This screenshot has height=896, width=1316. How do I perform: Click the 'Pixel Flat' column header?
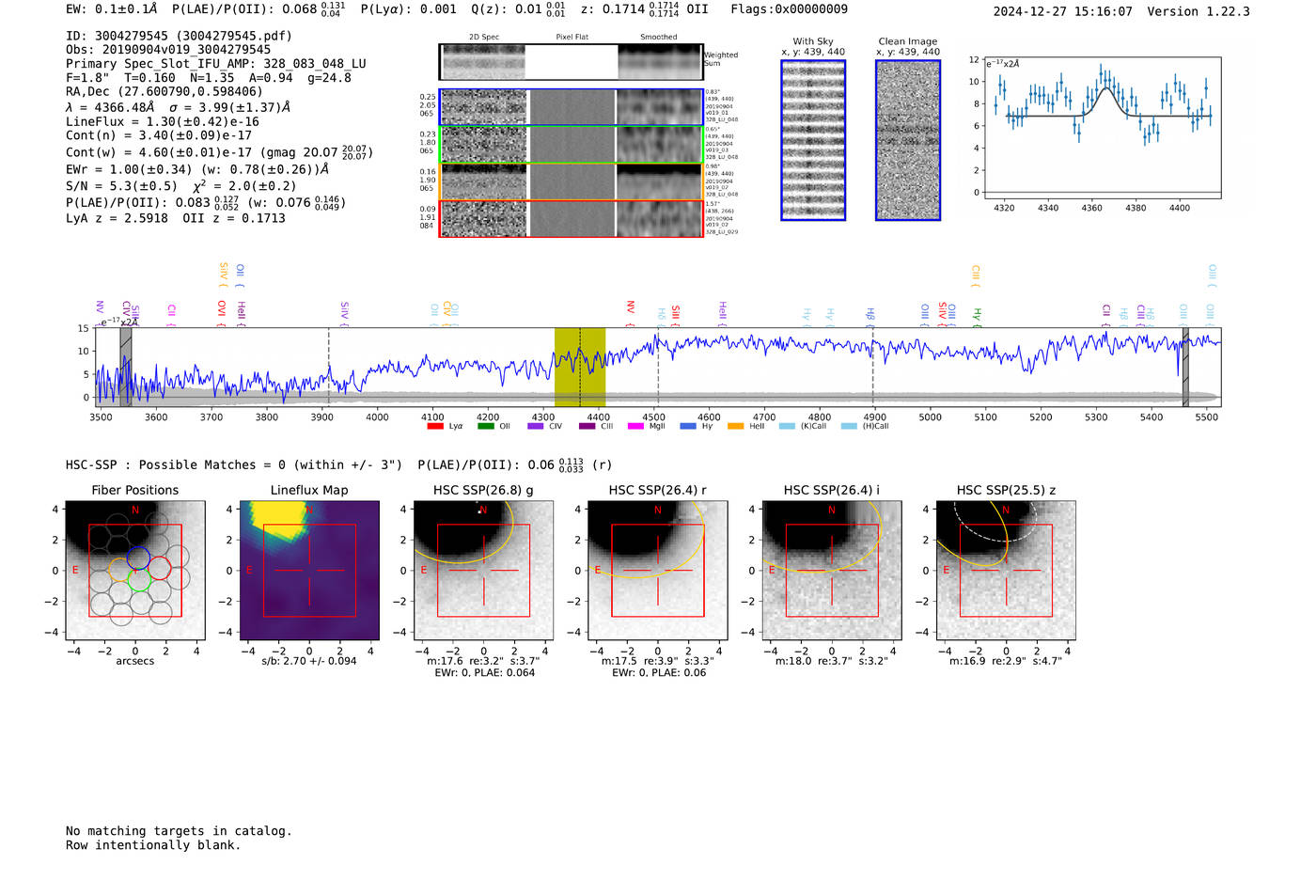[x=572, y=38]
